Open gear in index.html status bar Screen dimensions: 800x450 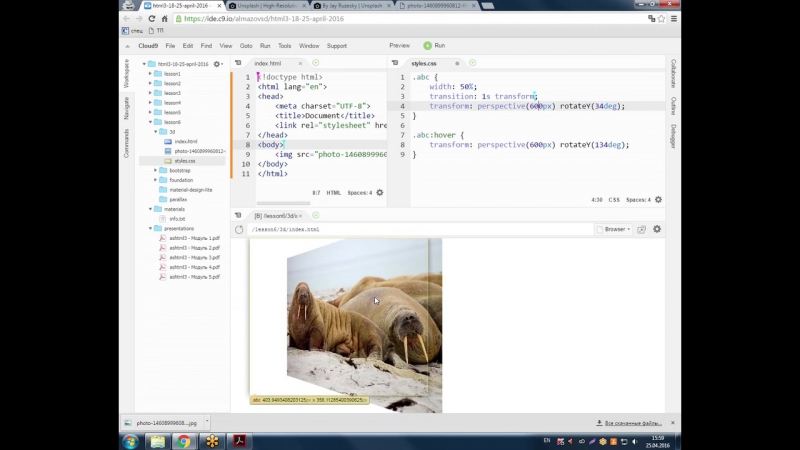point(379,192)
